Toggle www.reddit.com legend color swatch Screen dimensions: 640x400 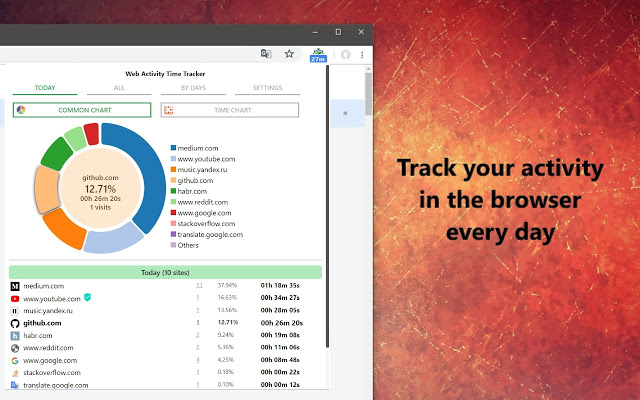(173, 202)
